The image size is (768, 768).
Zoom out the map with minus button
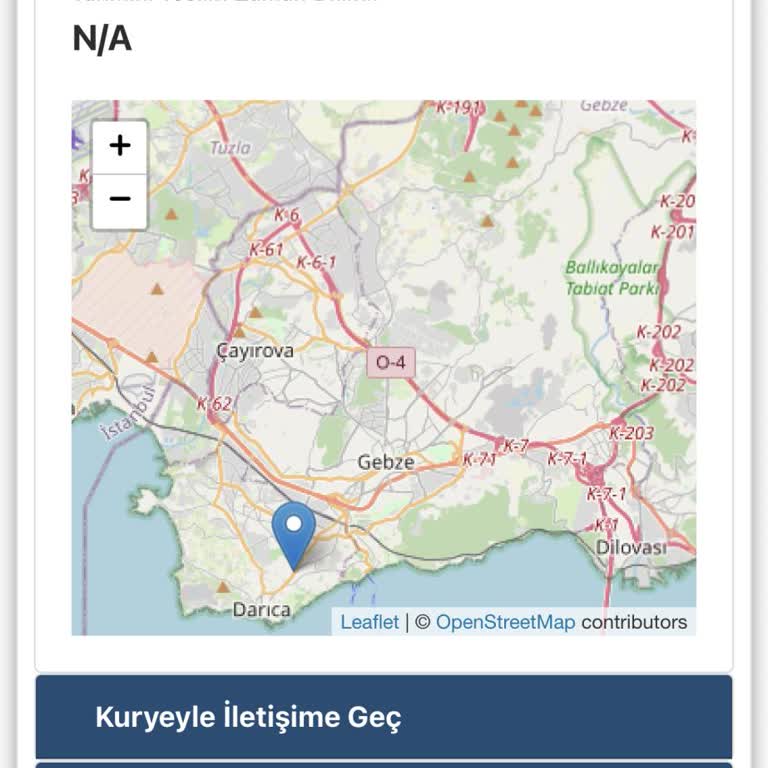(120, 201)
